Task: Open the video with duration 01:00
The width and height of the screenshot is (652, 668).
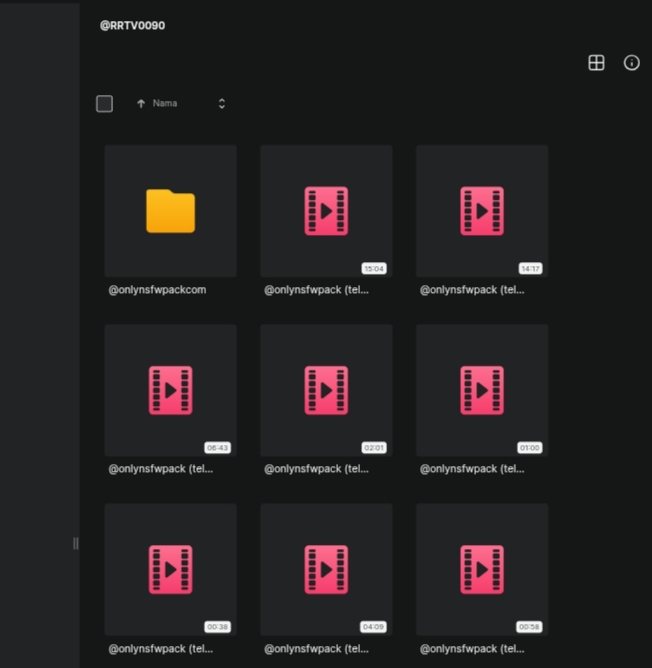Action: (482, 390)
